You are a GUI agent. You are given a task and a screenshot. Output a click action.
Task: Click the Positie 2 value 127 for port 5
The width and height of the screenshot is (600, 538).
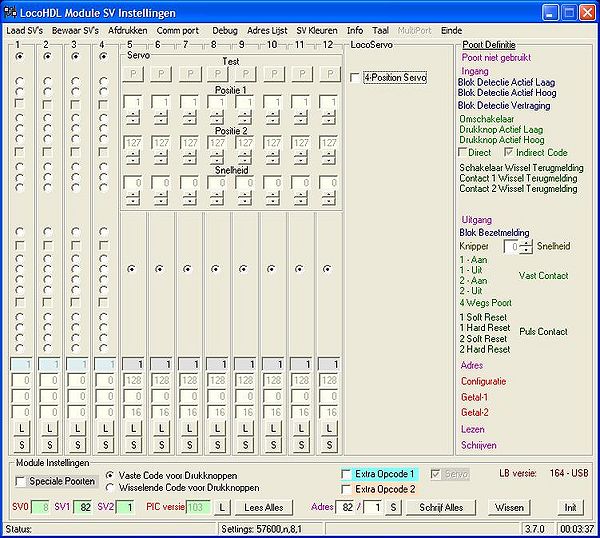point(133,143)
